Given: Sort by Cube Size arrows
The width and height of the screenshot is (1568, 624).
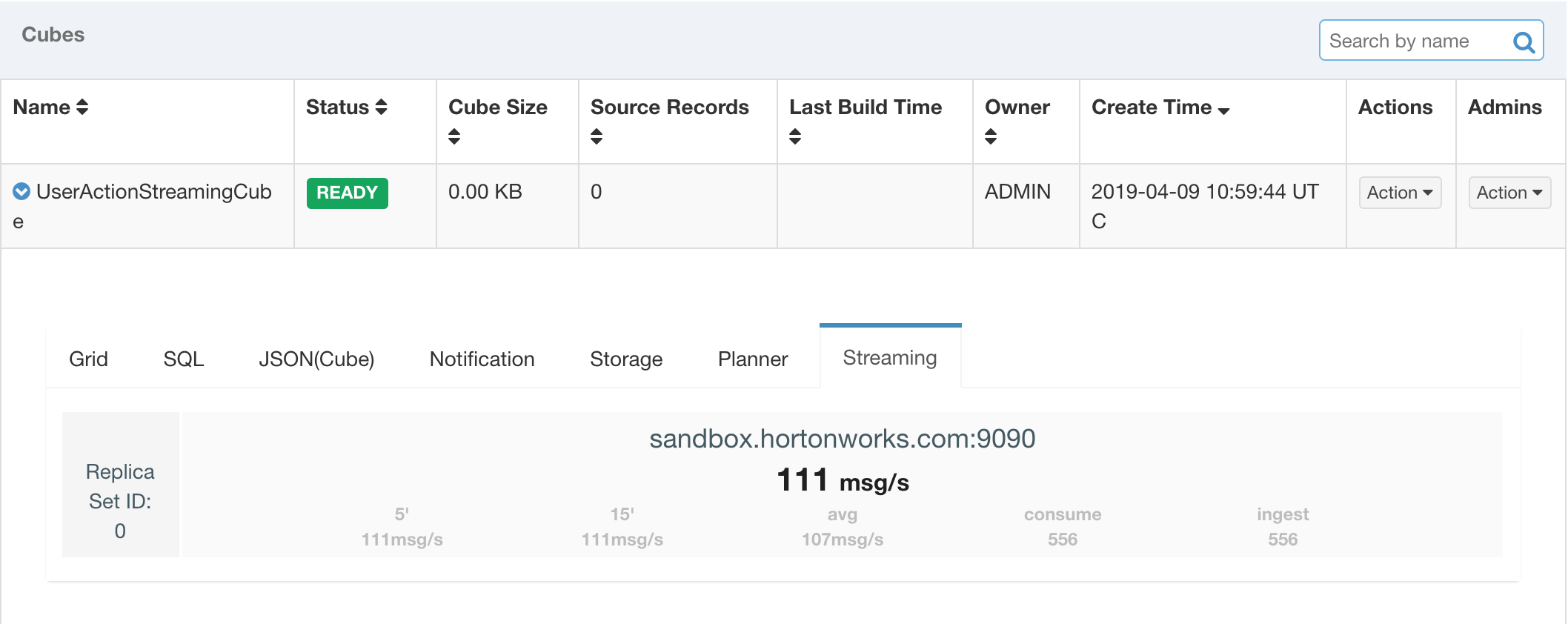Looking at the screenshot, I should (x=454, y=136).
